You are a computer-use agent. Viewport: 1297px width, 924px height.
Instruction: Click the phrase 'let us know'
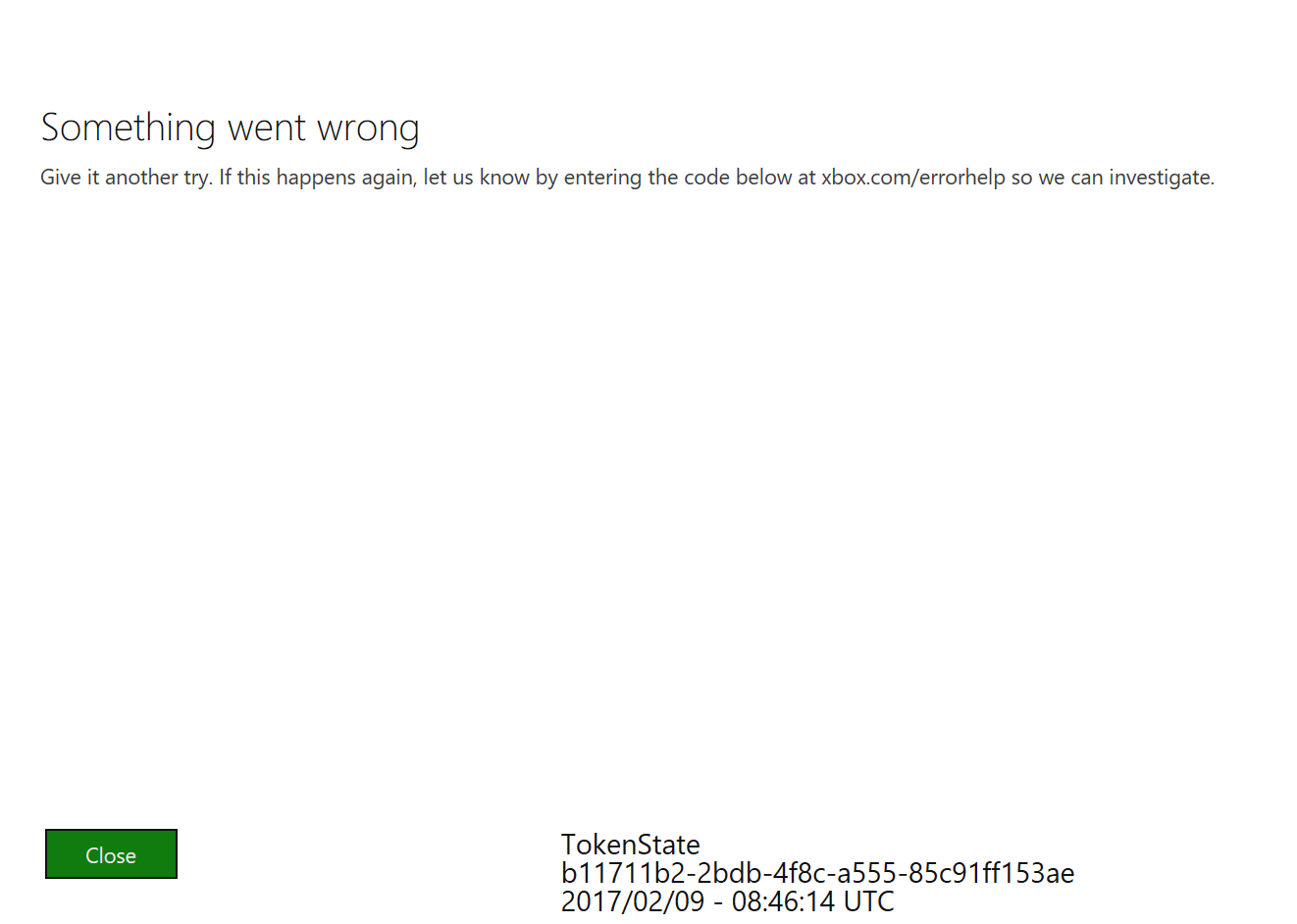click(x=477, y=178)
